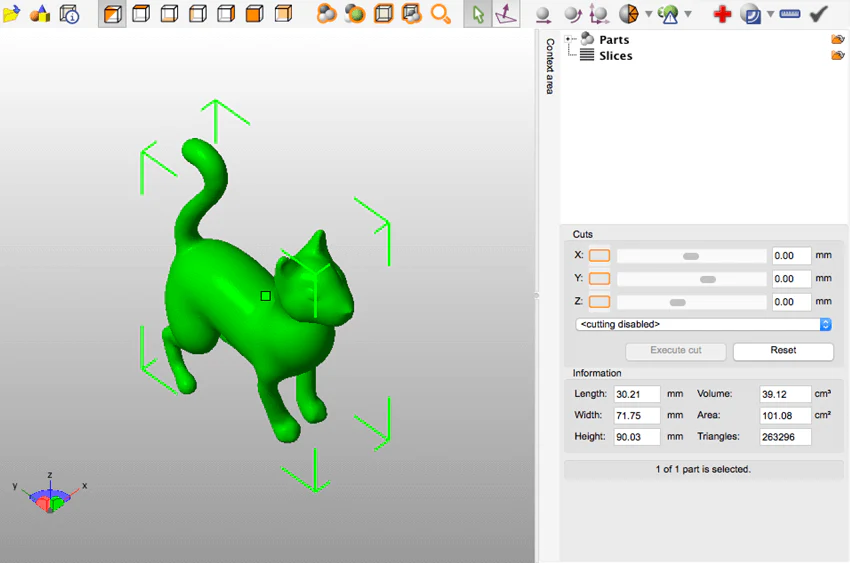This screenshot has width=850, height=563.
Task: Zoom to the selected part
Action: [355, 14]
